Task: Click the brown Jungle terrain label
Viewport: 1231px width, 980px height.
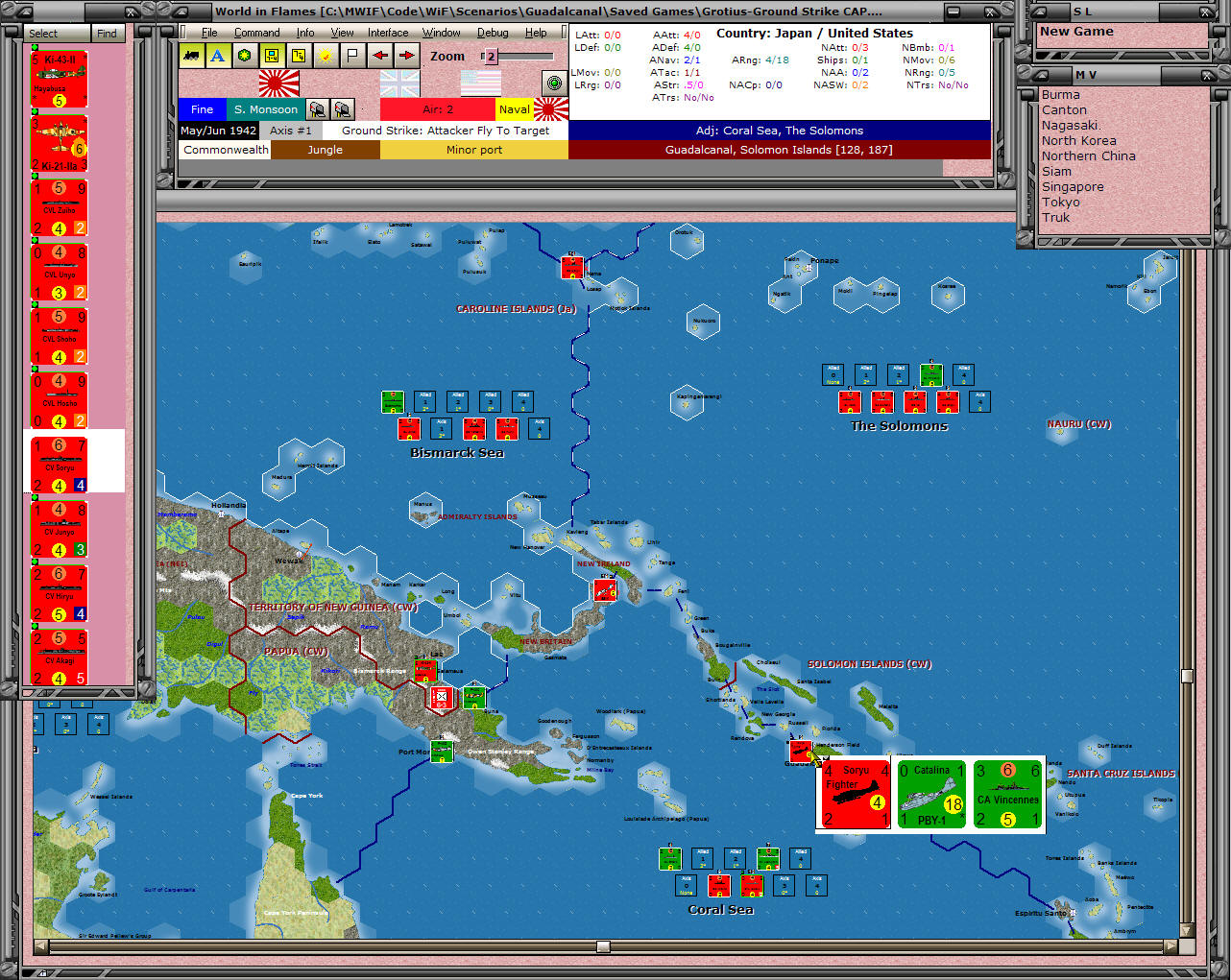Action: coord(326,150)
